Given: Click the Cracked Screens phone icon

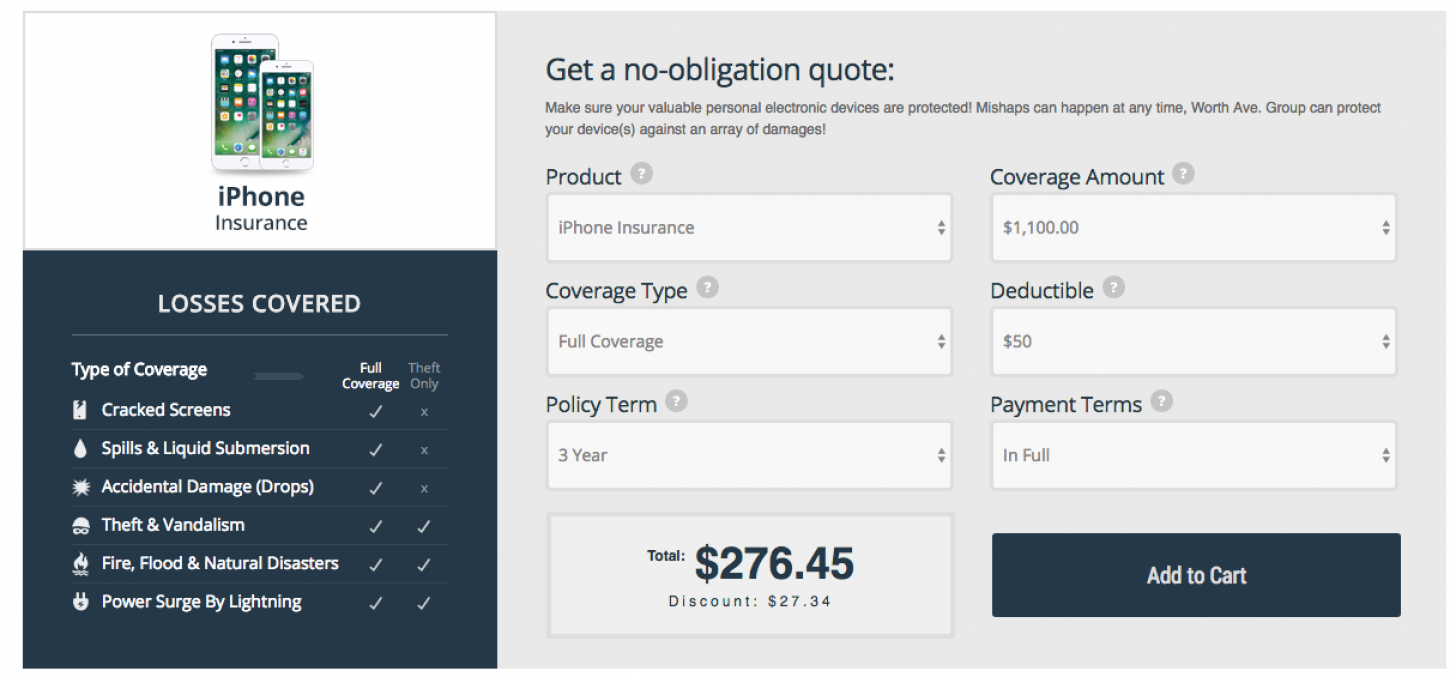Looking at the screenshot, I should (80, 410).
